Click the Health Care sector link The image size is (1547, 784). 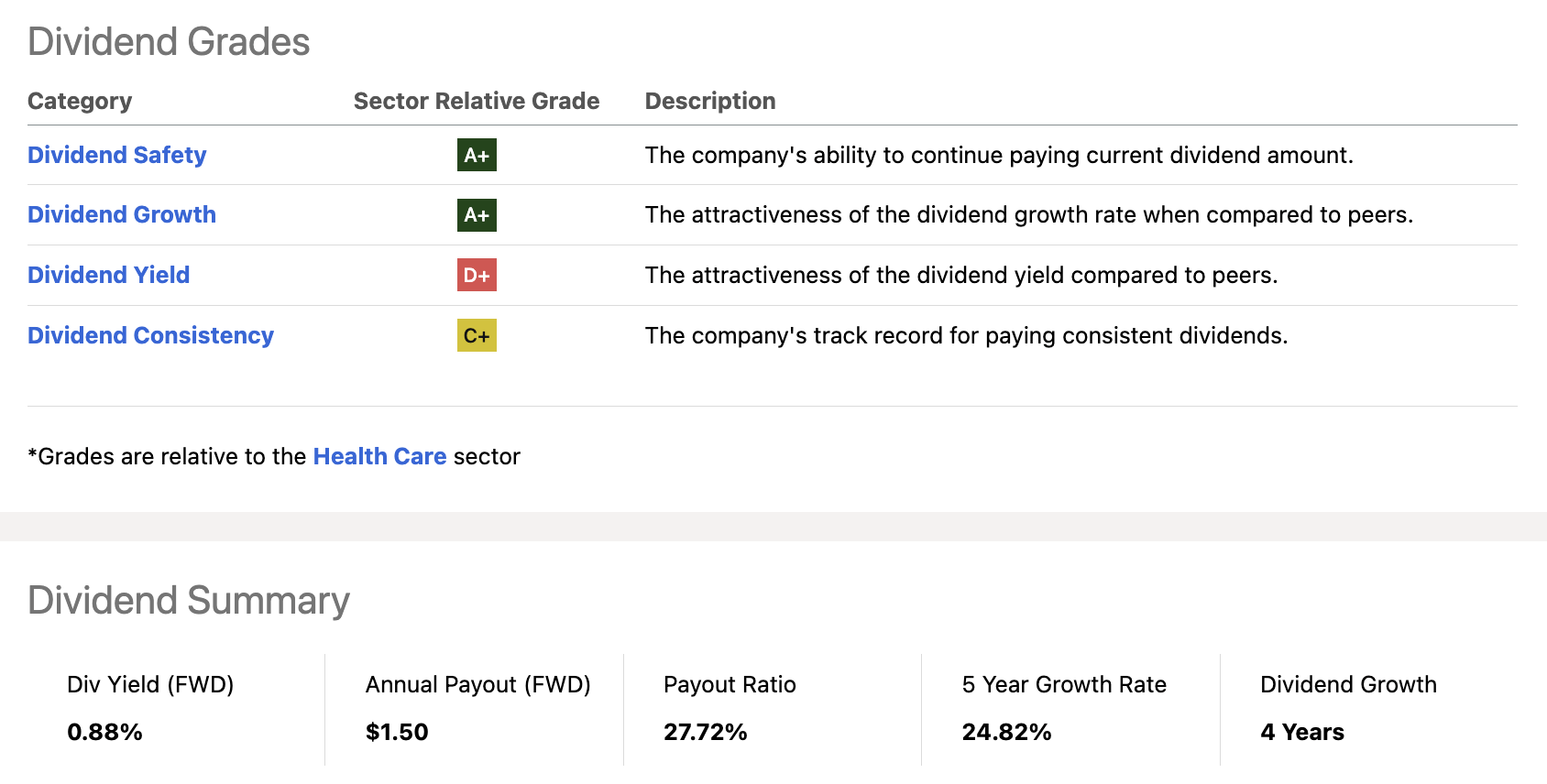pos(379,456)
